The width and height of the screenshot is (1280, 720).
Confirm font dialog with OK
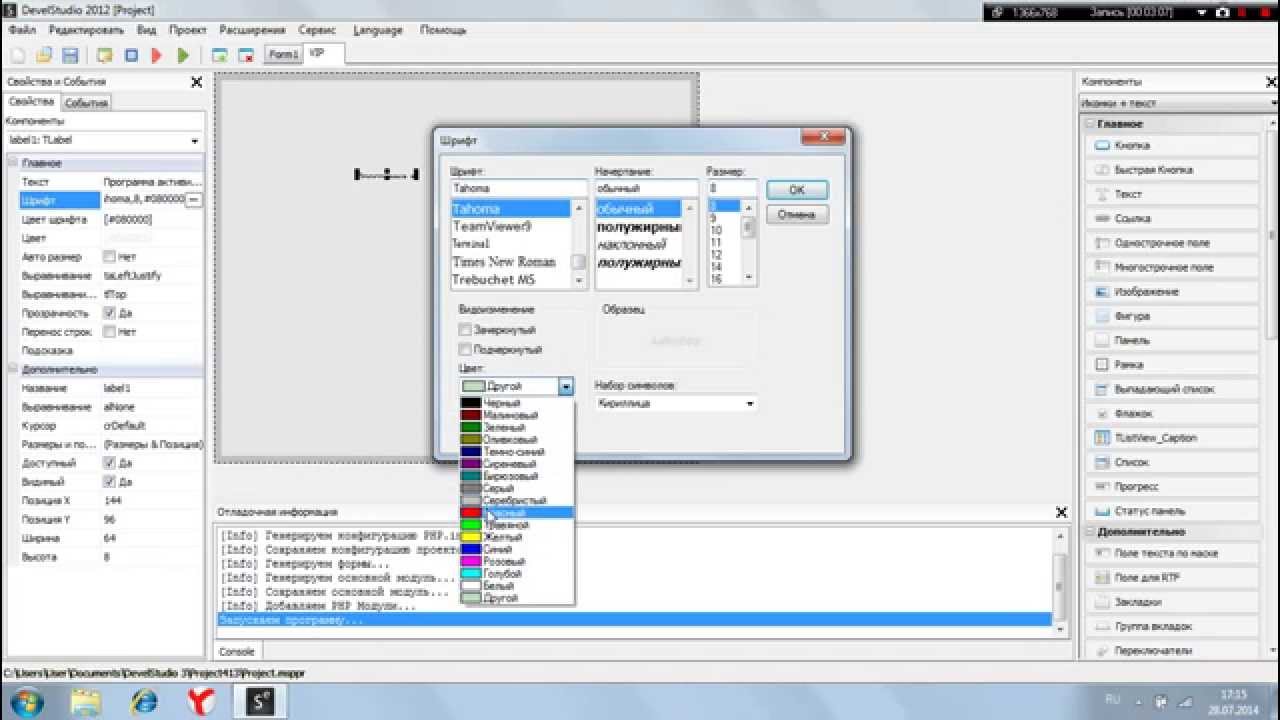797,190
